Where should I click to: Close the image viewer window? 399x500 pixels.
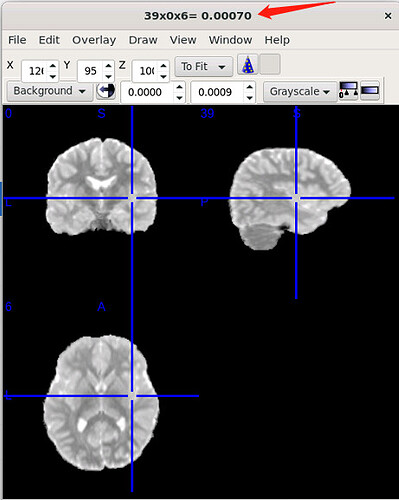388,16
